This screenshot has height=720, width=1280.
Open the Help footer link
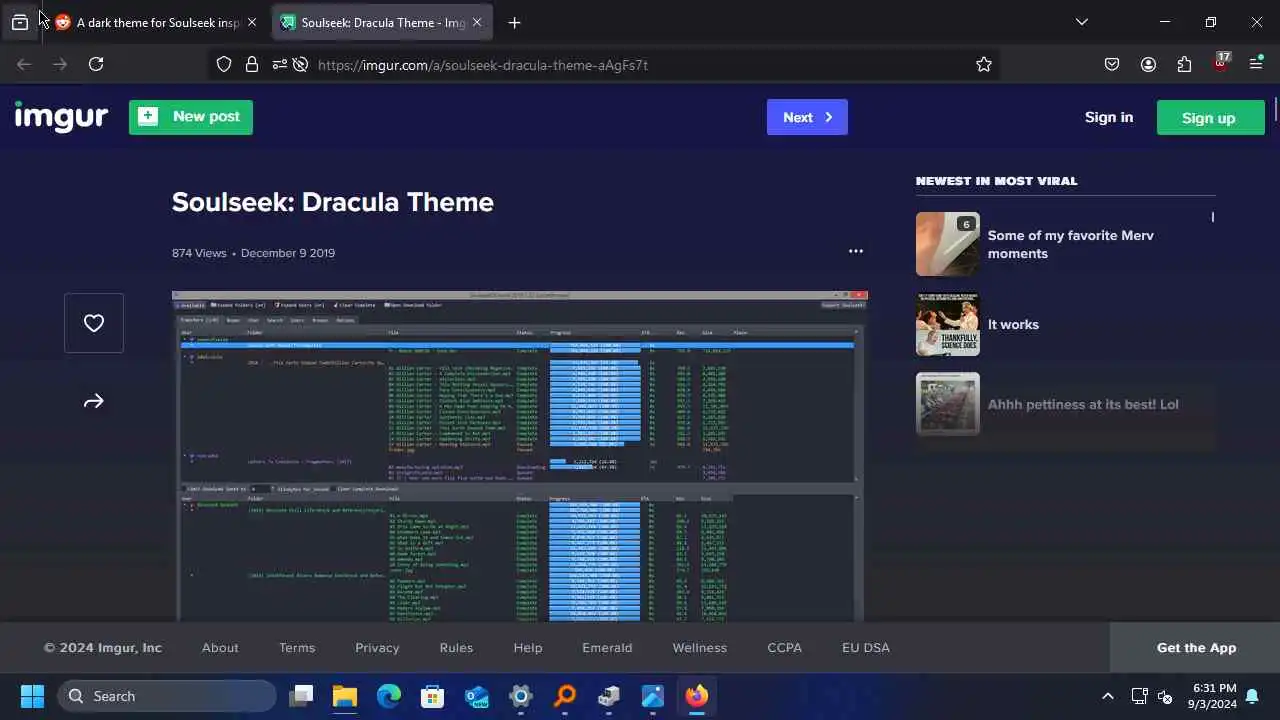528,647
